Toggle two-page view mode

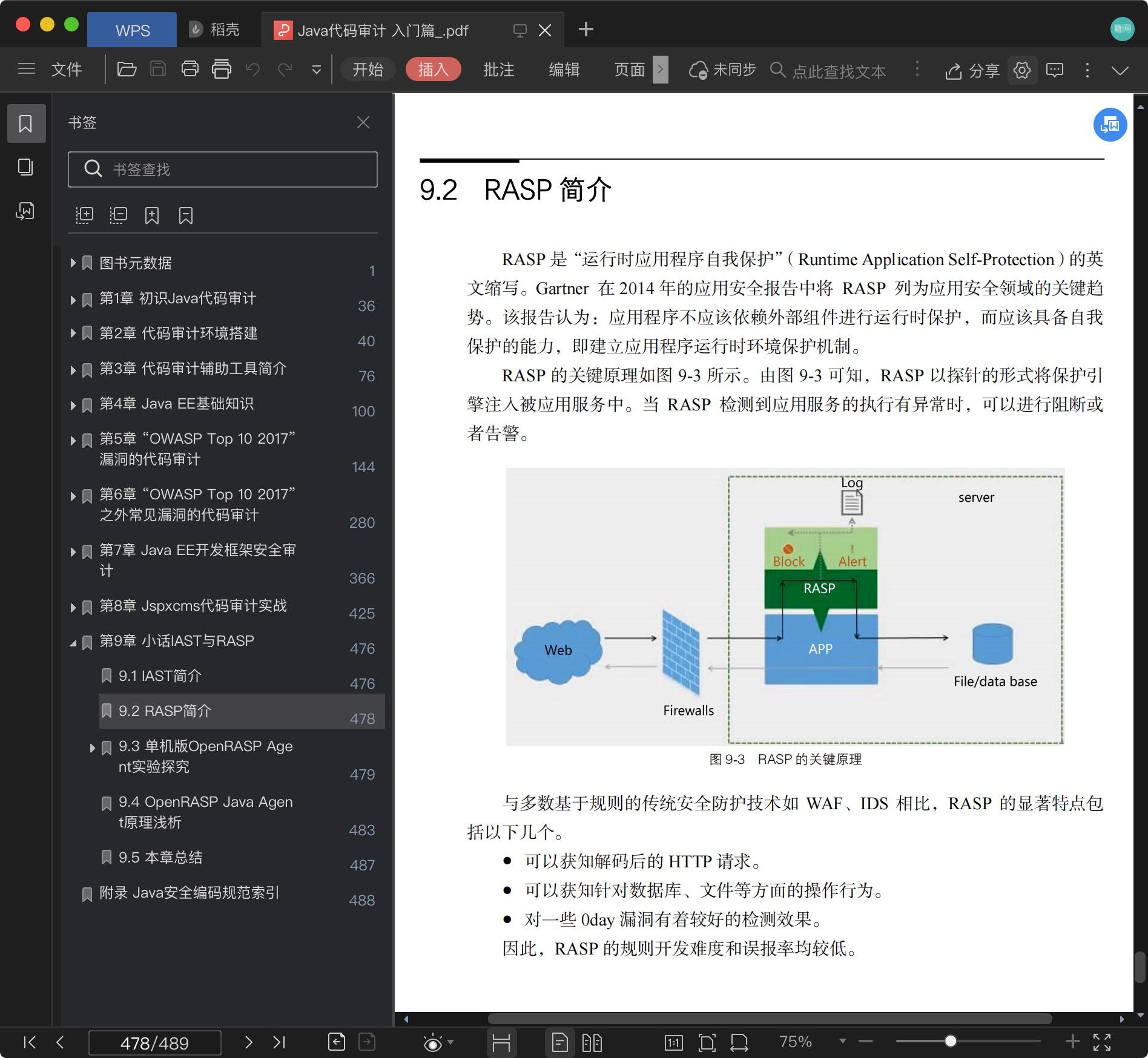coord(592,1042)
